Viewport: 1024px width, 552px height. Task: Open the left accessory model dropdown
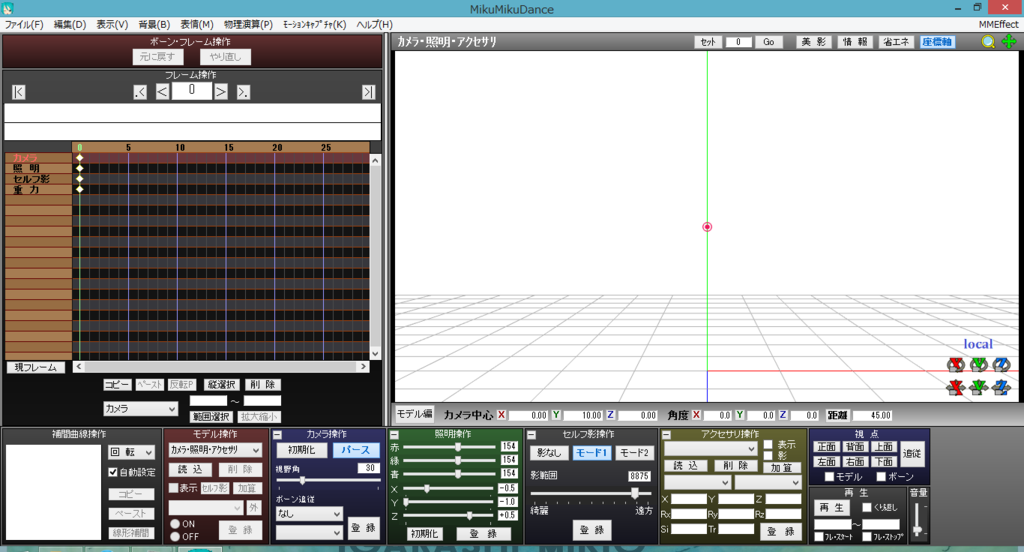697,482
